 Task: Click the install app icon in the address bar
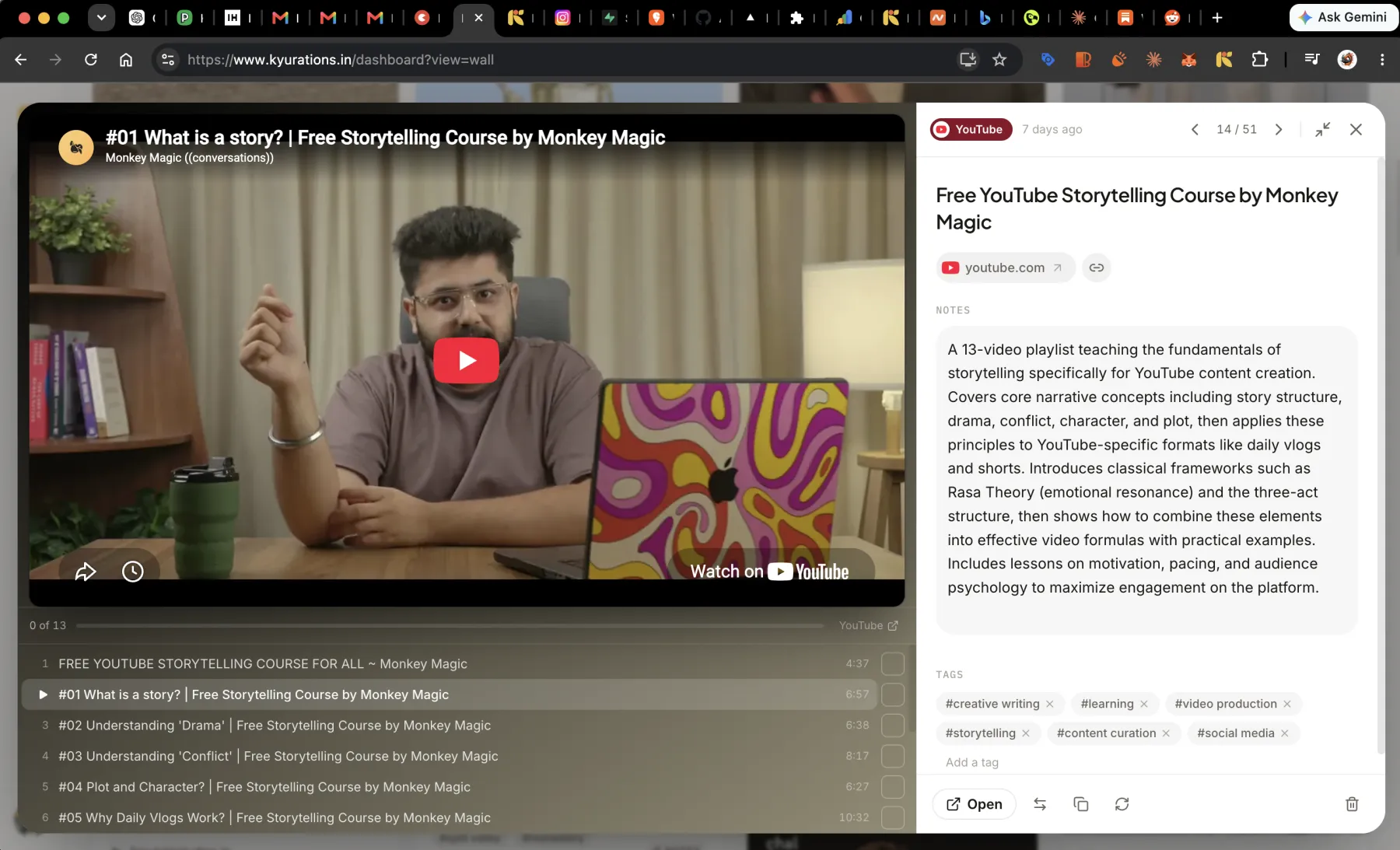coord(968,59)
